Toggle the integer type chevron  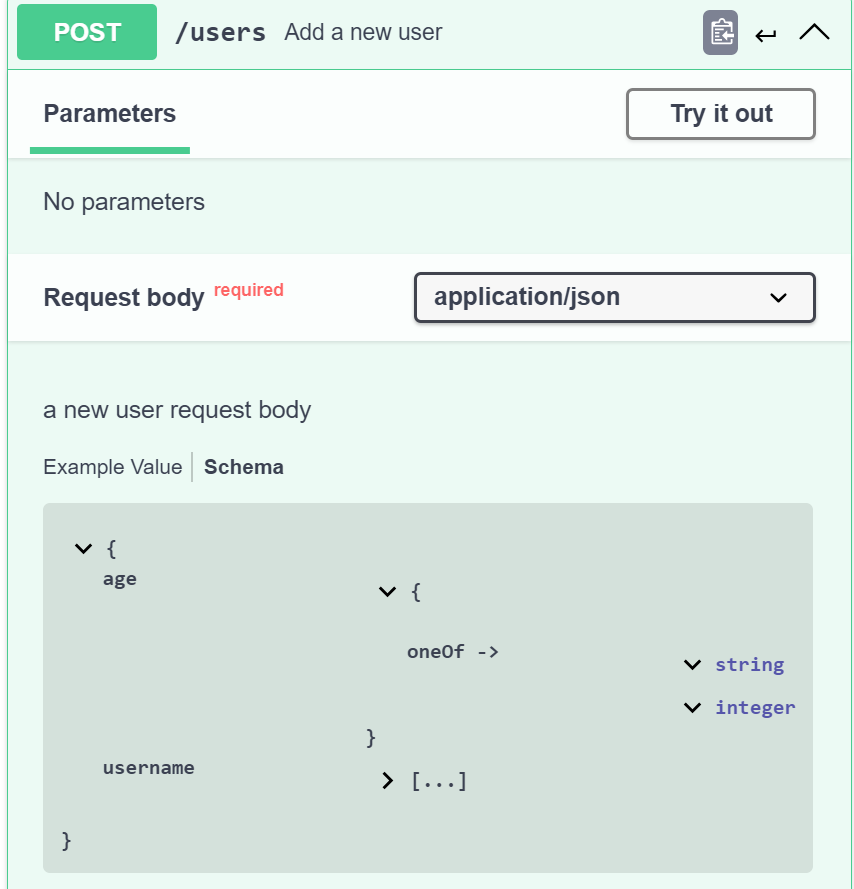click(x=692, y=708)
